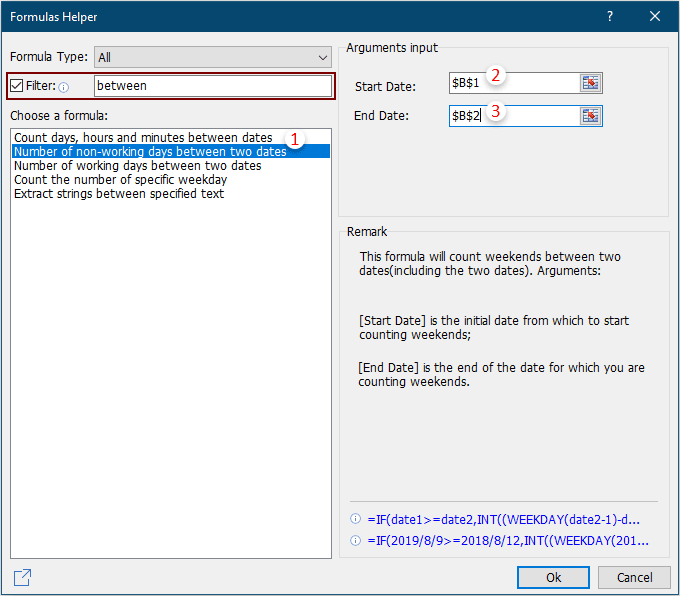Image resolution: width=680 pixels, height=596 pixels.
Task: Click the Start Date range selector icon
Action: coord(591,83)
